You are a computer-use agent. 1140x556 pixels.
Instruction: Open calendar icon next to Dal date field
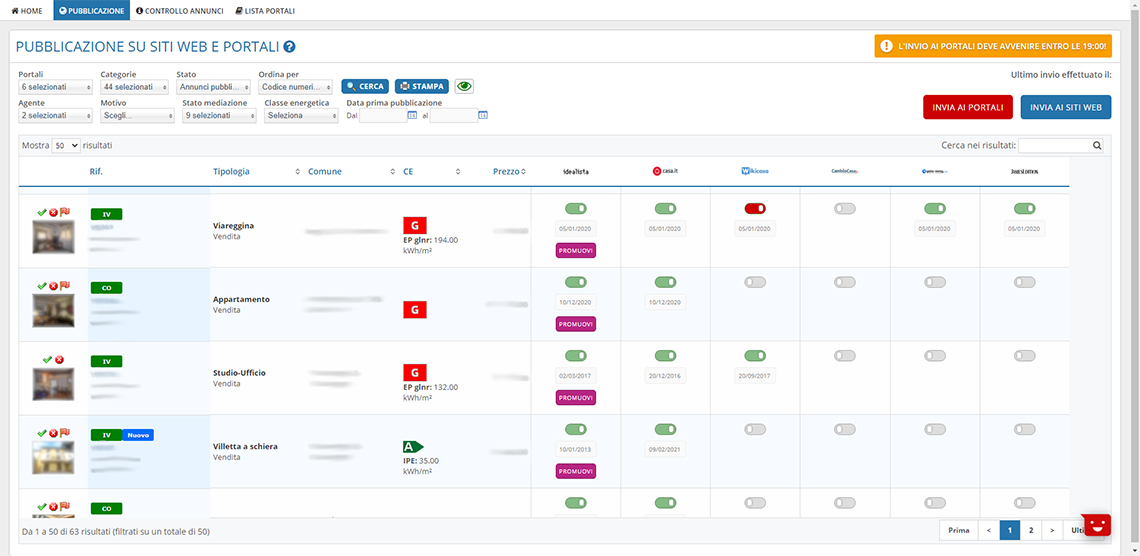[x=412, y=116]
